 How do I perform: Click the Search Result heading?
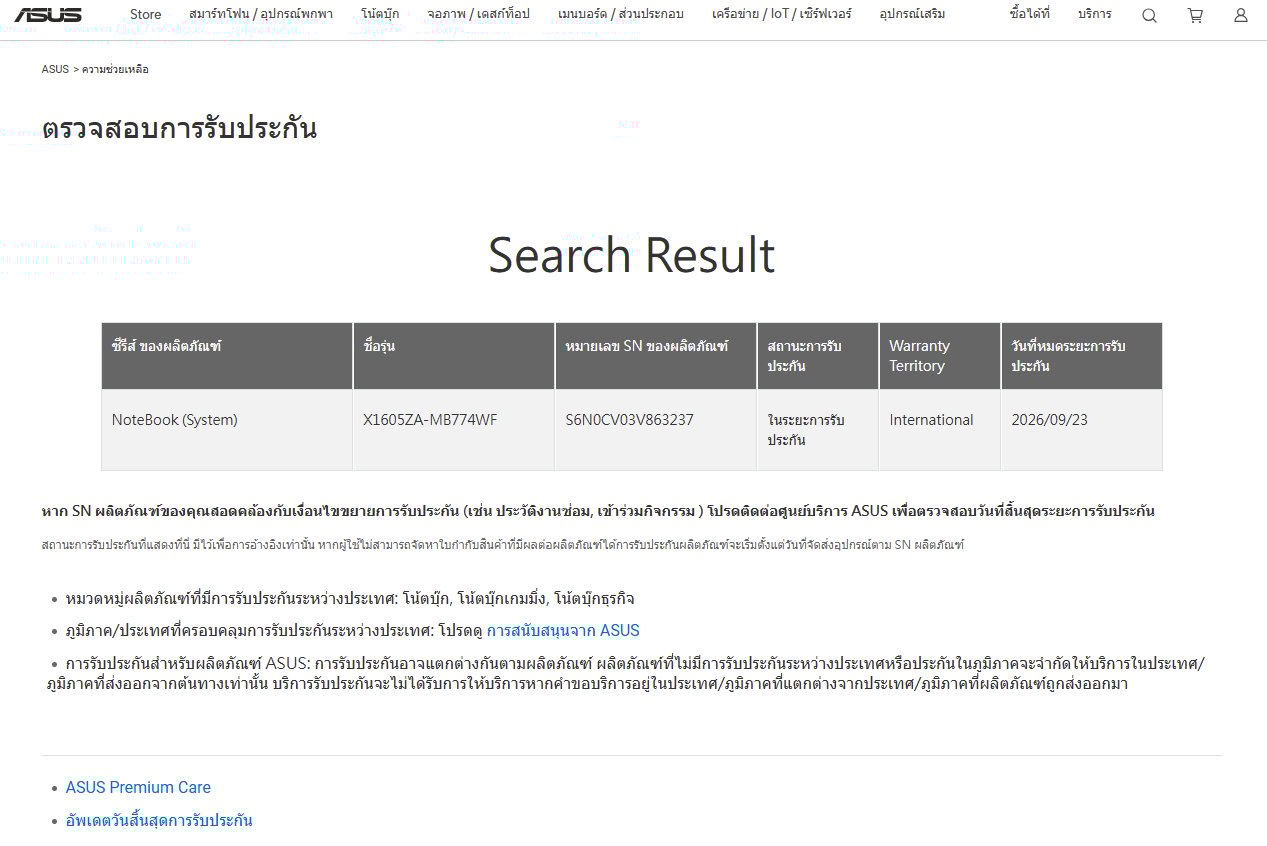tap(632, 254)
